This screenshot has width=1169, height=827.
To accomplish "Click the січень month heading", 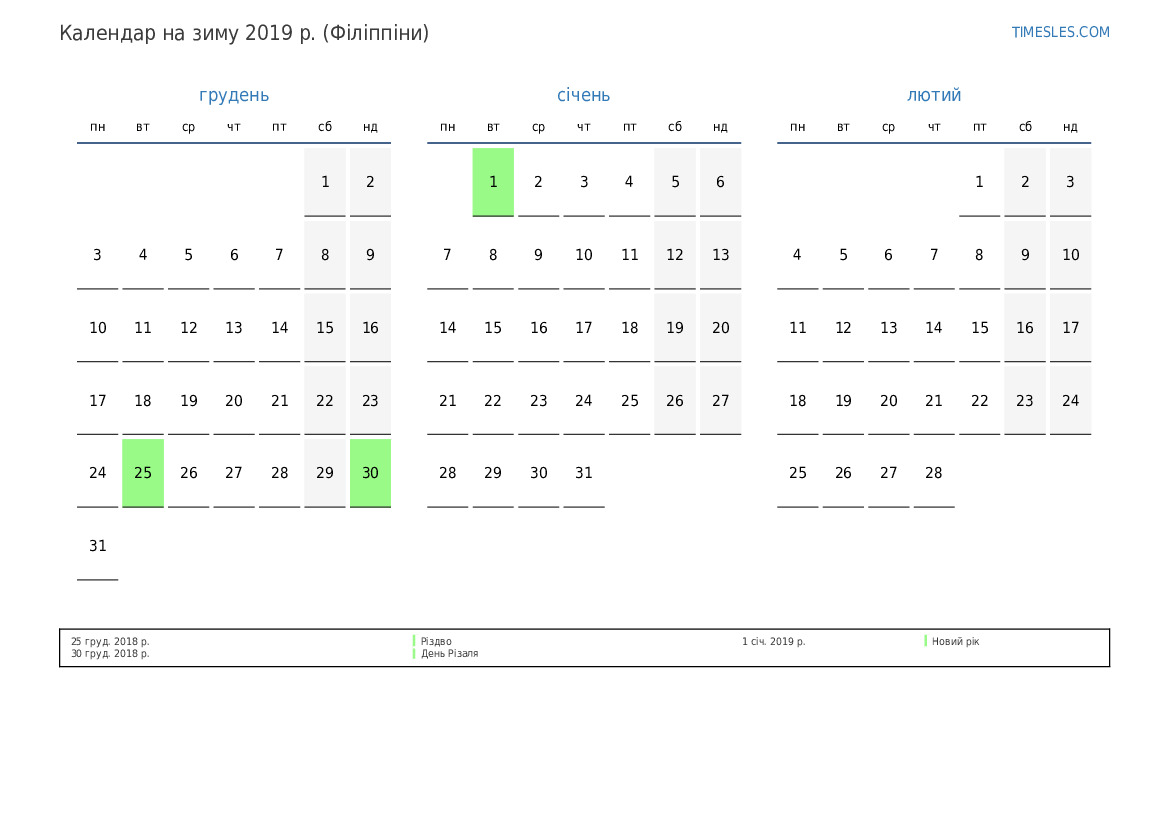I will [583, 95].
